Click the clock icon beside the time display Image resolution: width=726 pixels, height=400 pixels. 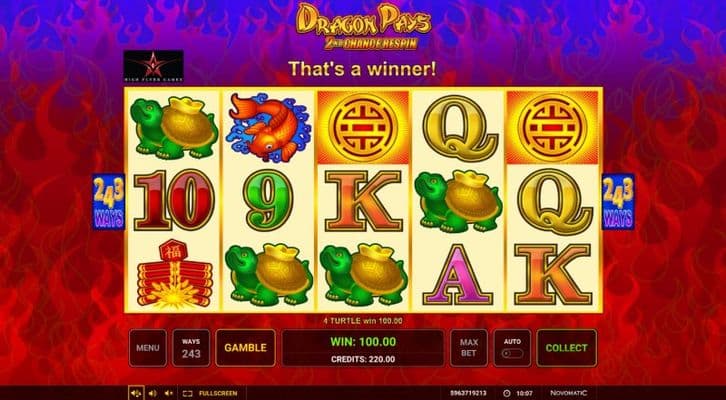coord(506,394)
